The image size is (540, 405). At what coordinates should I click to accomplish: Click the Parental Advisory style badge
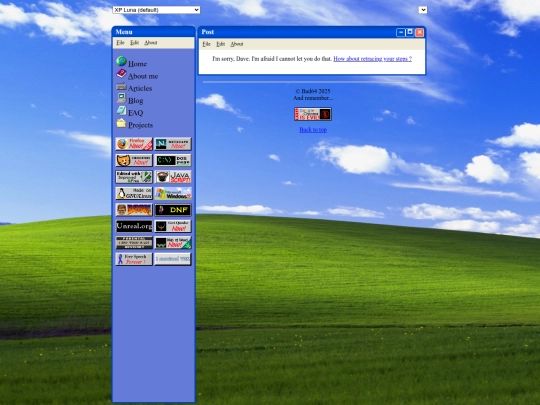pyautogui.click(x=134, y=243)
